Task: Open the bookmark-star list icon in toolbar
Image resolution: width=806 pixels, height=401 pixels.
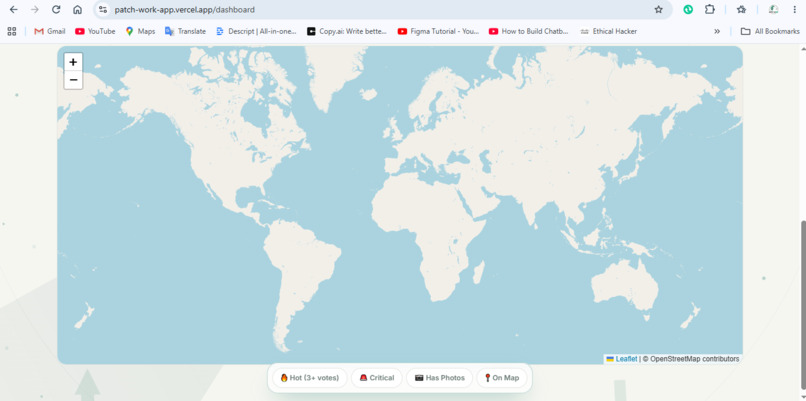Action: coord(741,9)
